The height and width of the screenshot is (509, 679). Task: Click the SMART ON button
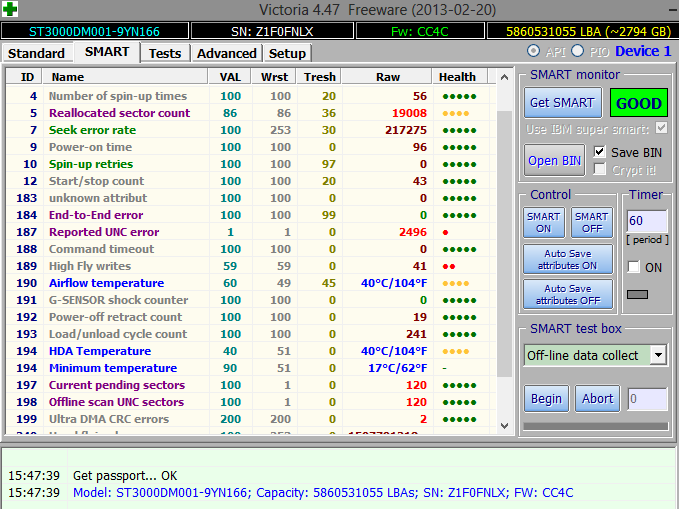(x=544, y=223)
